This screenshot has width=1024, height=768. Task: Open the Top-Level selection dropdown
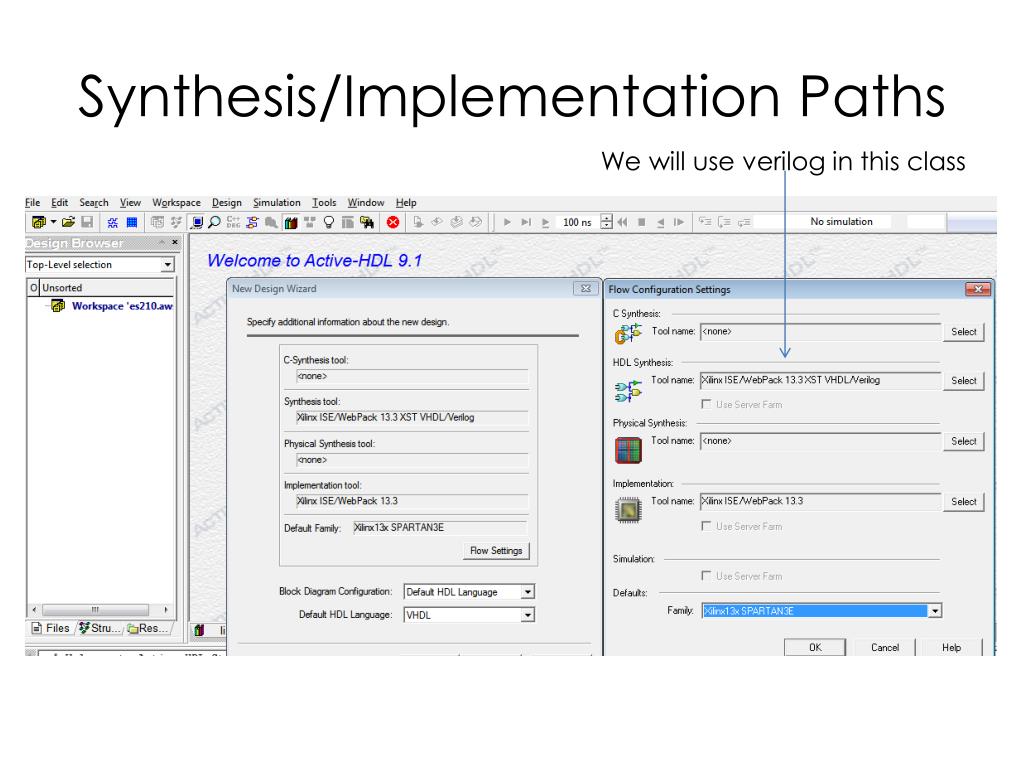168,264
